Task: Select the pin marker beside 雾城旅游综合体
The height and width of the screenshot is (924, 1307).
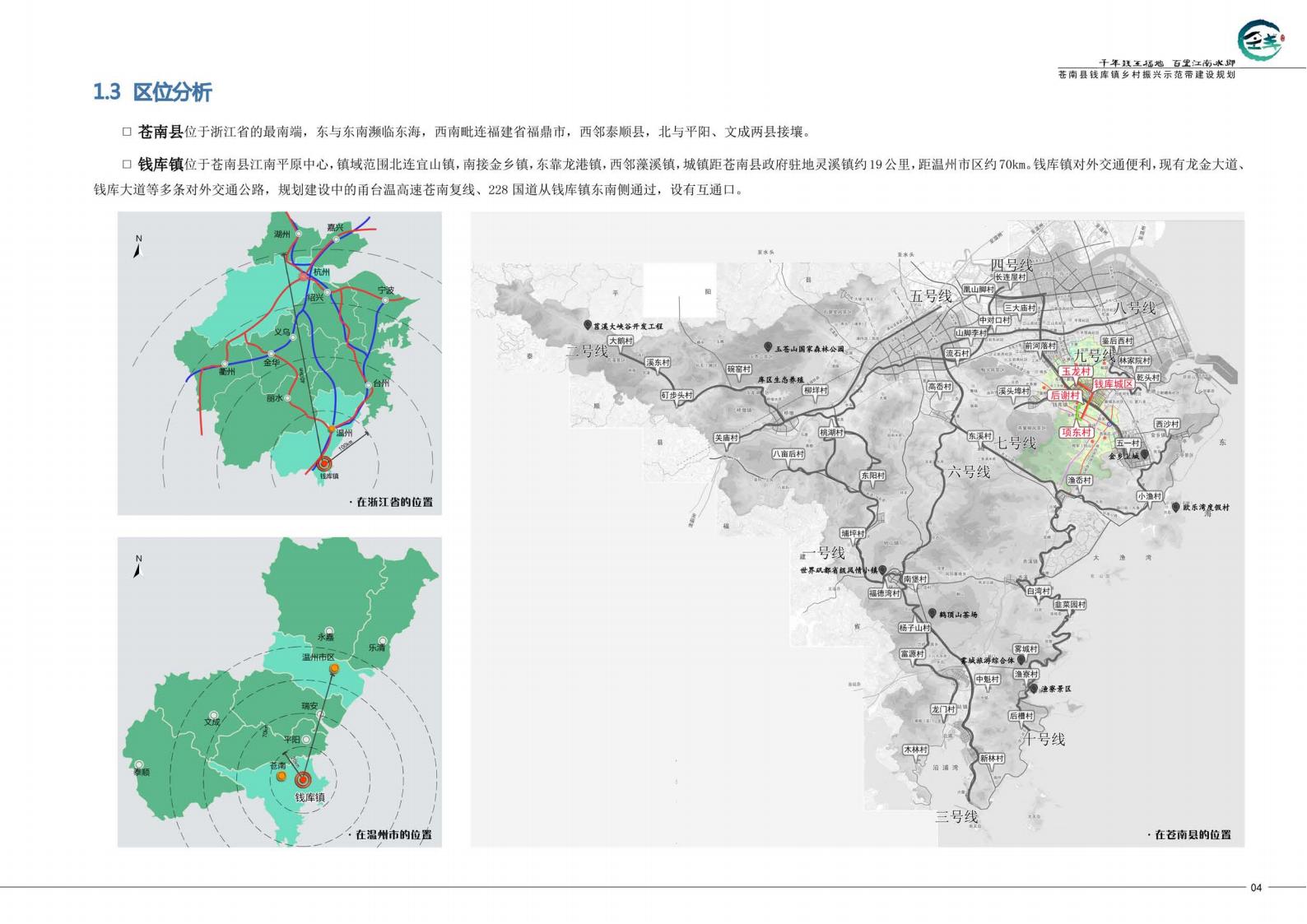Action: pyautogui.click(x=1021, y=660)
